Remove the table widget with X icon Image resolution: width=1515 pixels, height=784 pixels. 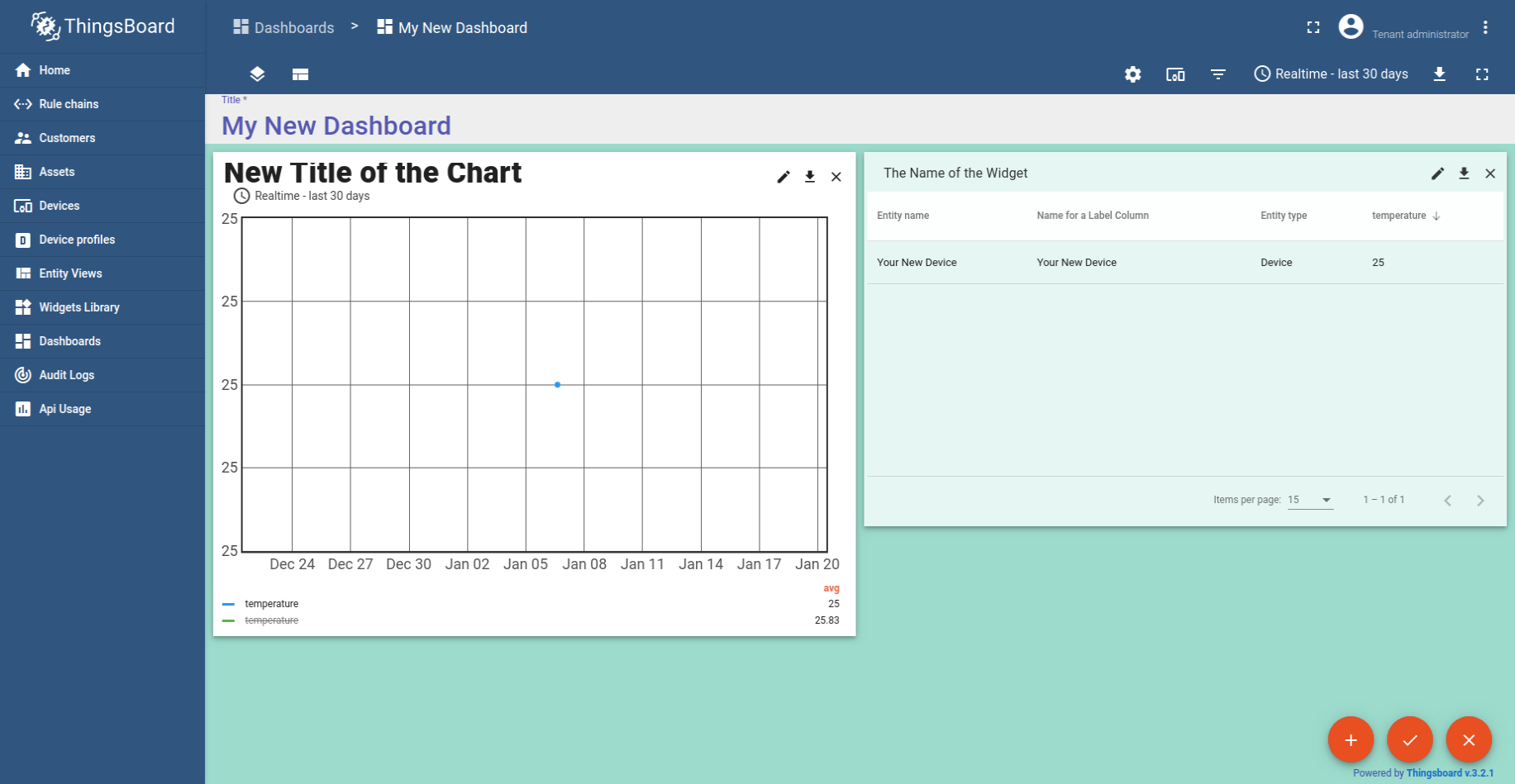coord(1490,173)
